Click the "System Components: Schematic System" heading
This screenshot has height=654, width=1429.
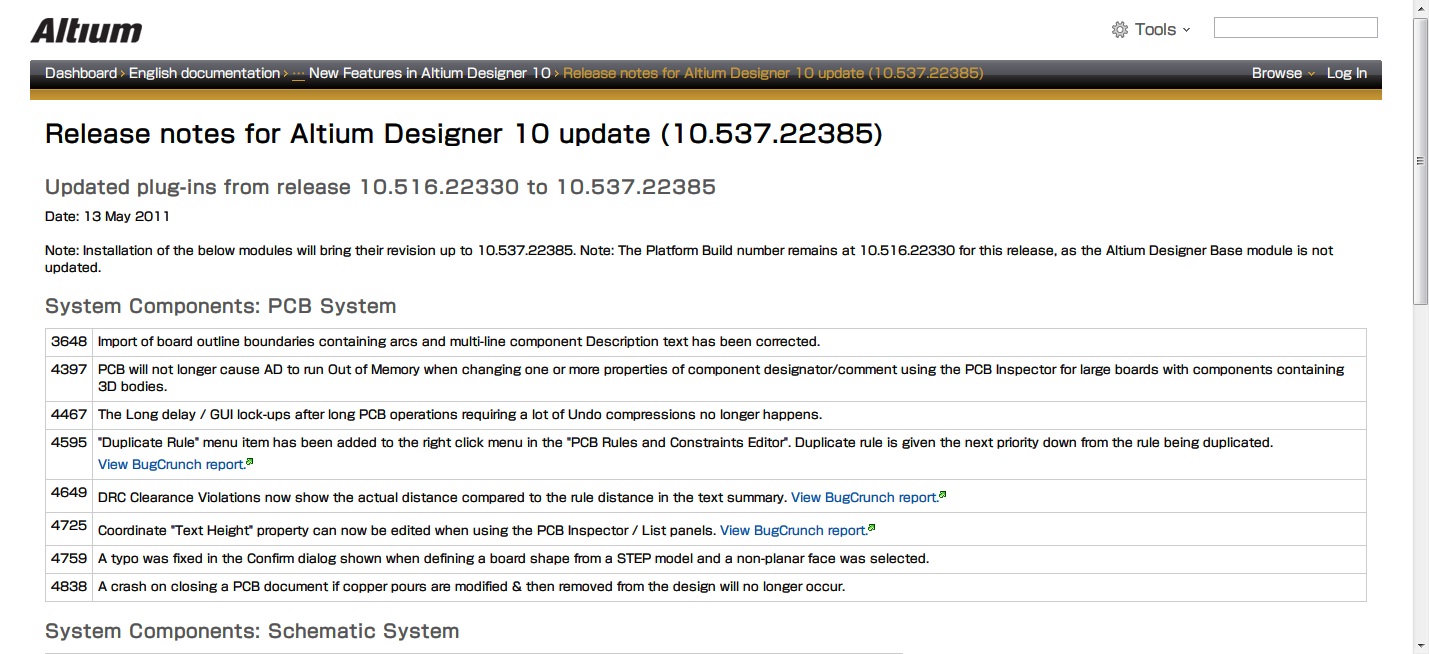click(x=252, y=631)
